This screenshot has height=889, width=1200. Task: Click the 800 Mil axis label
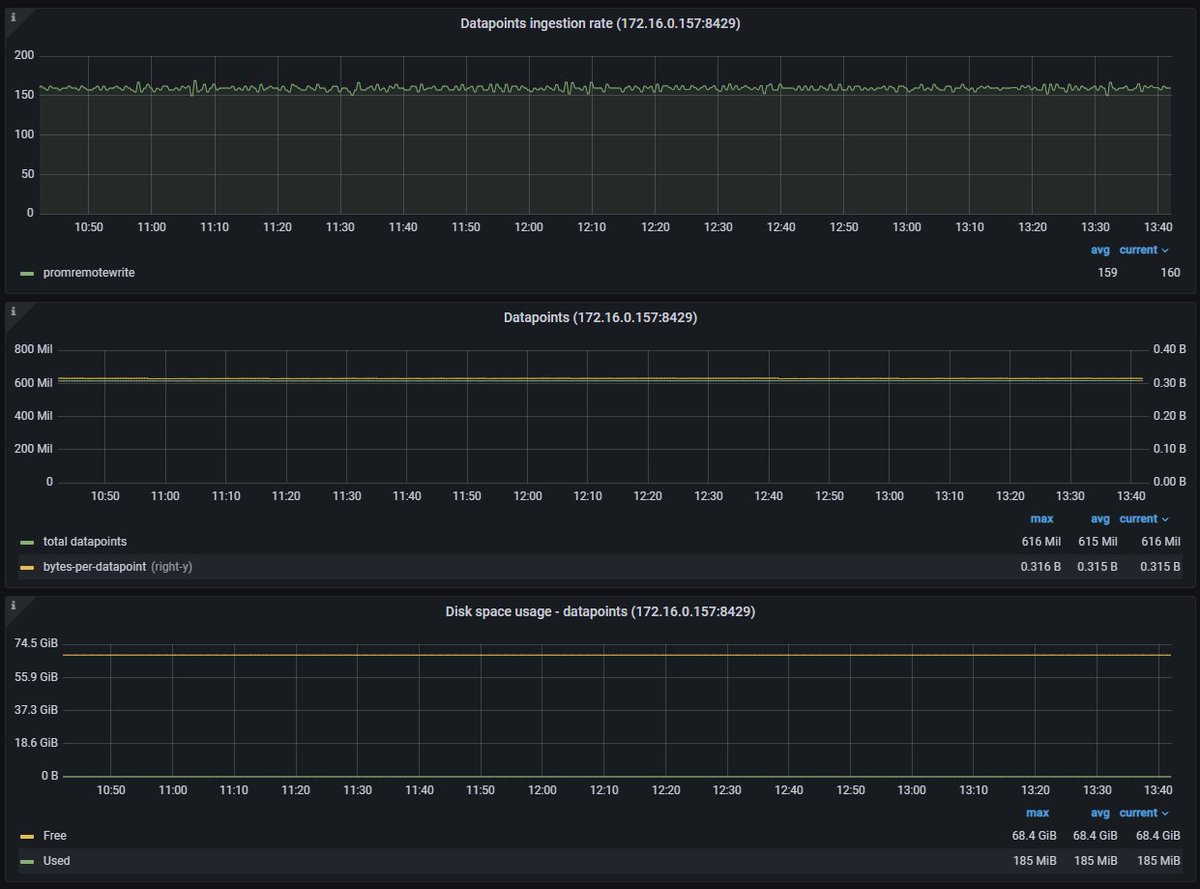pyautogui.click(x=33, y=350)
